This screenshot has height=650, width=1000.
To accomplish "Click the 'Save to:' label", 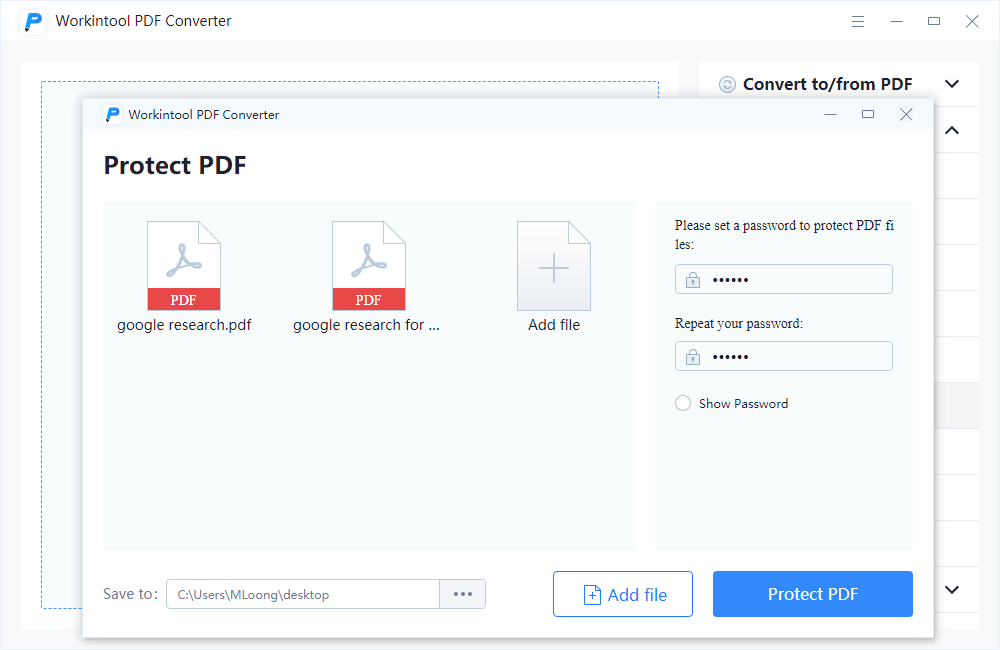I will coord(130,594).
